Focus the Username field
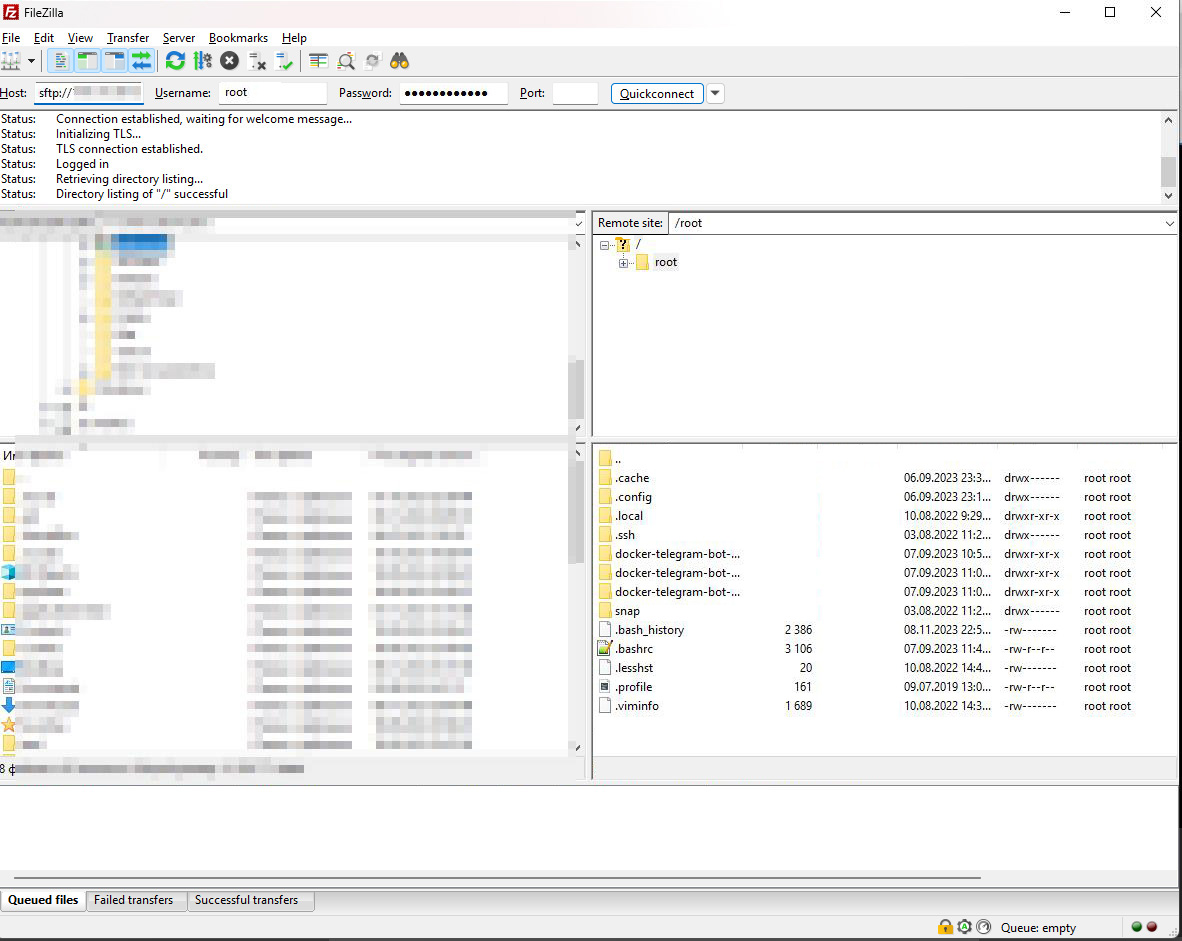This screenshot has height=941, width=1182. 273,93
